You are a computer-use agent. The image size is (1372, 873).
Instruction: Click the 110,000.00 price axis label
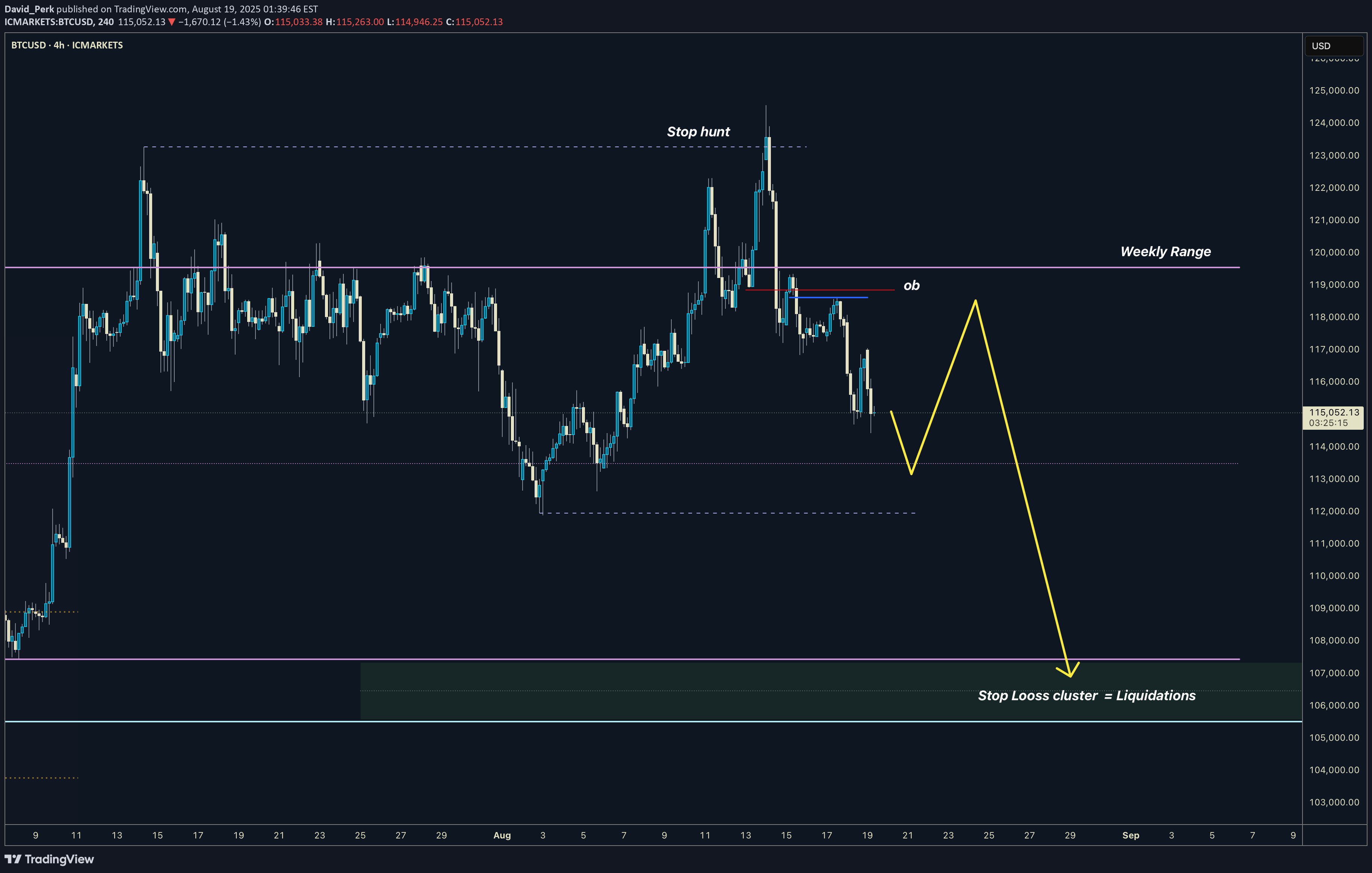pyautogui.click(x=1334, y=575)
